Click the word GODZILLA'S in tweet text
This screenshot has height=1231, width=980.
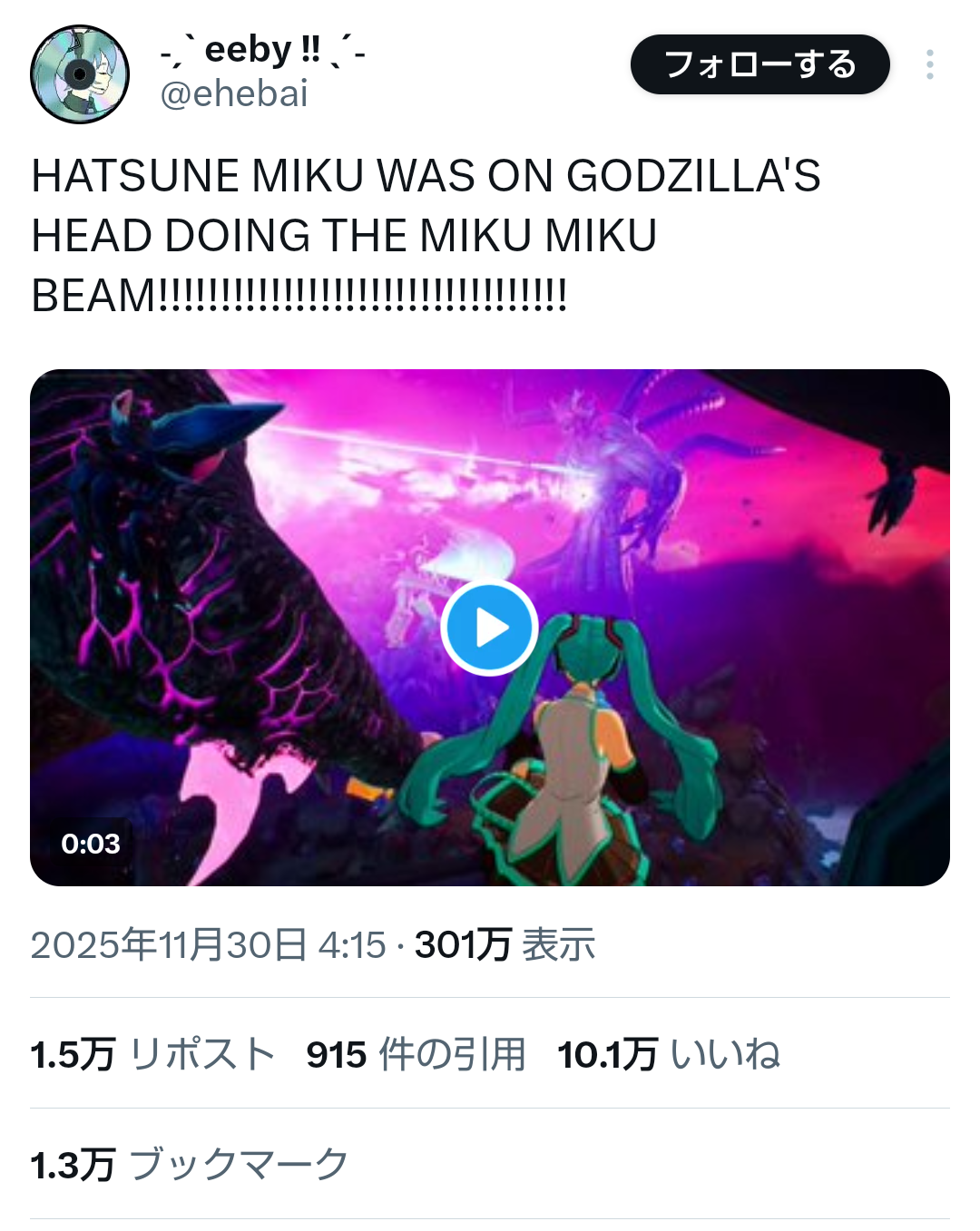[693, 176]
